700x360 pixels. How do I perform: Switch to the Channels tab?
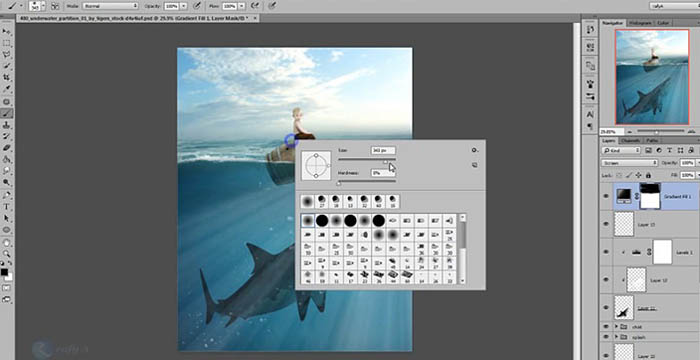(630, 141)
